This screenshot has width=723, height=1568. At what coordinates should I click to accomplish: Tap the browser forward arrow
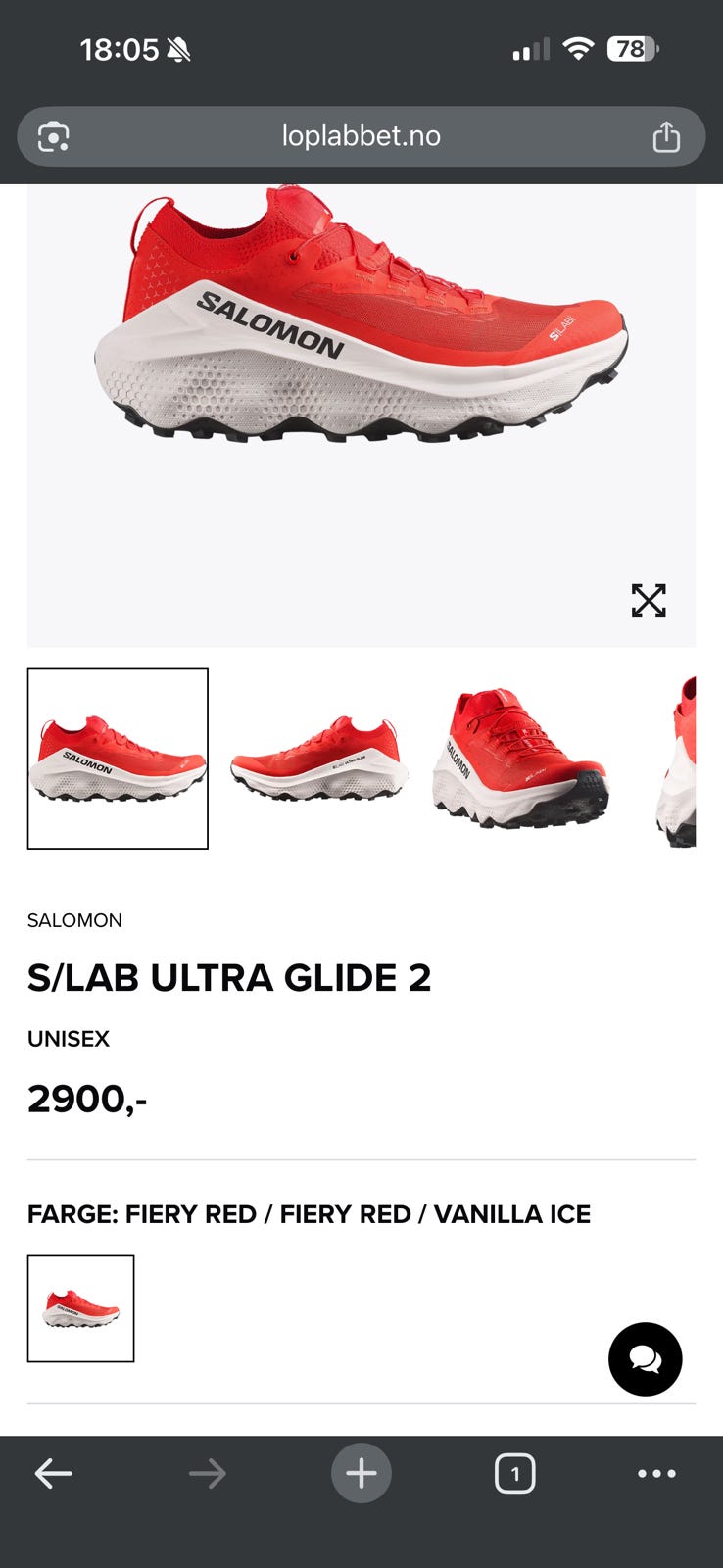click(x=207, y=1473)
